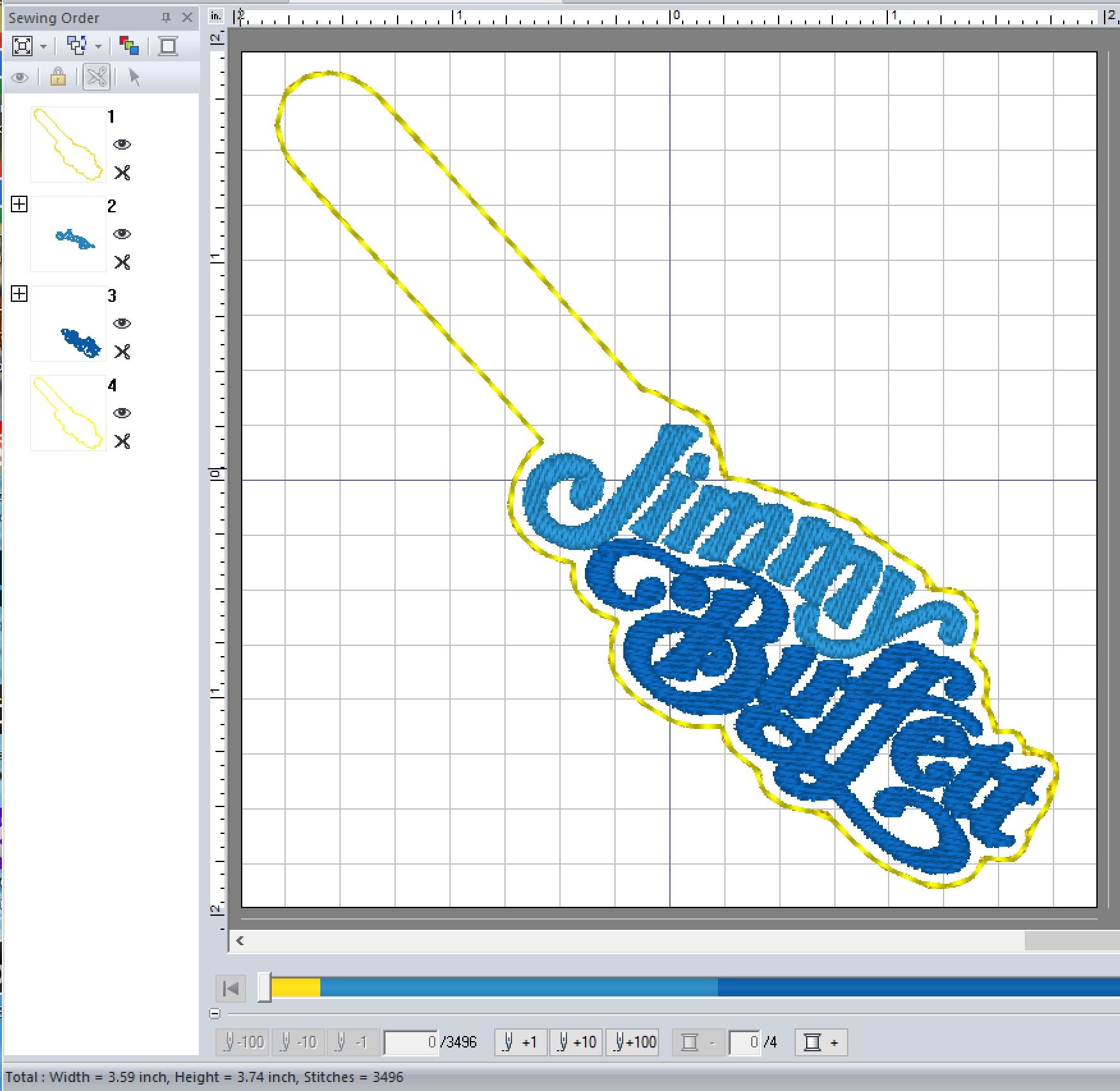Screen dimensions: 1120x1091
Task: Toggle trim scissors for sewing step 4
Action: point(122,441)
